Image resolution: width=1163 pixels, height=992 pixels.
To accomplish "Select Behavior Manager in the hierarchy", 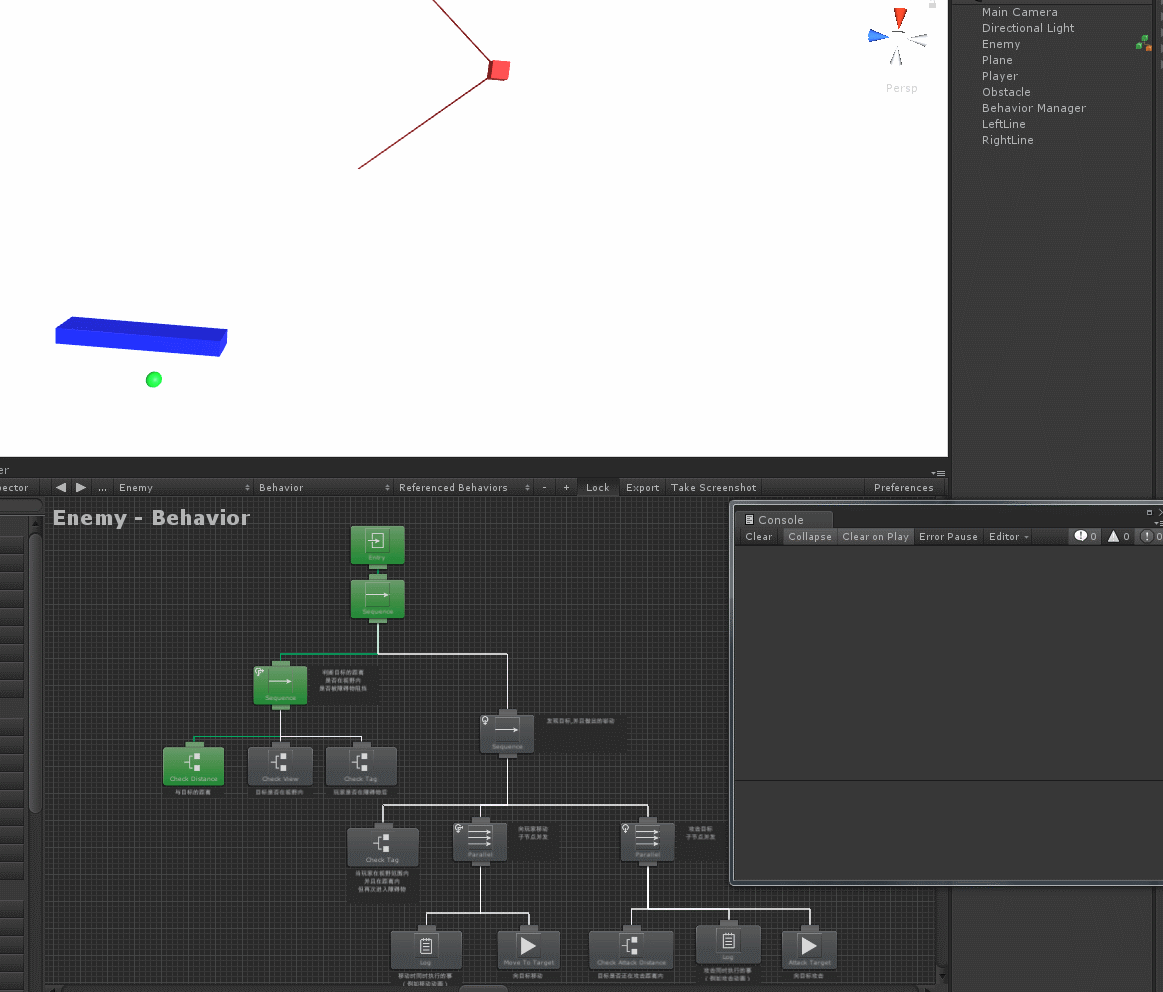I will (x=1033, y=108).
